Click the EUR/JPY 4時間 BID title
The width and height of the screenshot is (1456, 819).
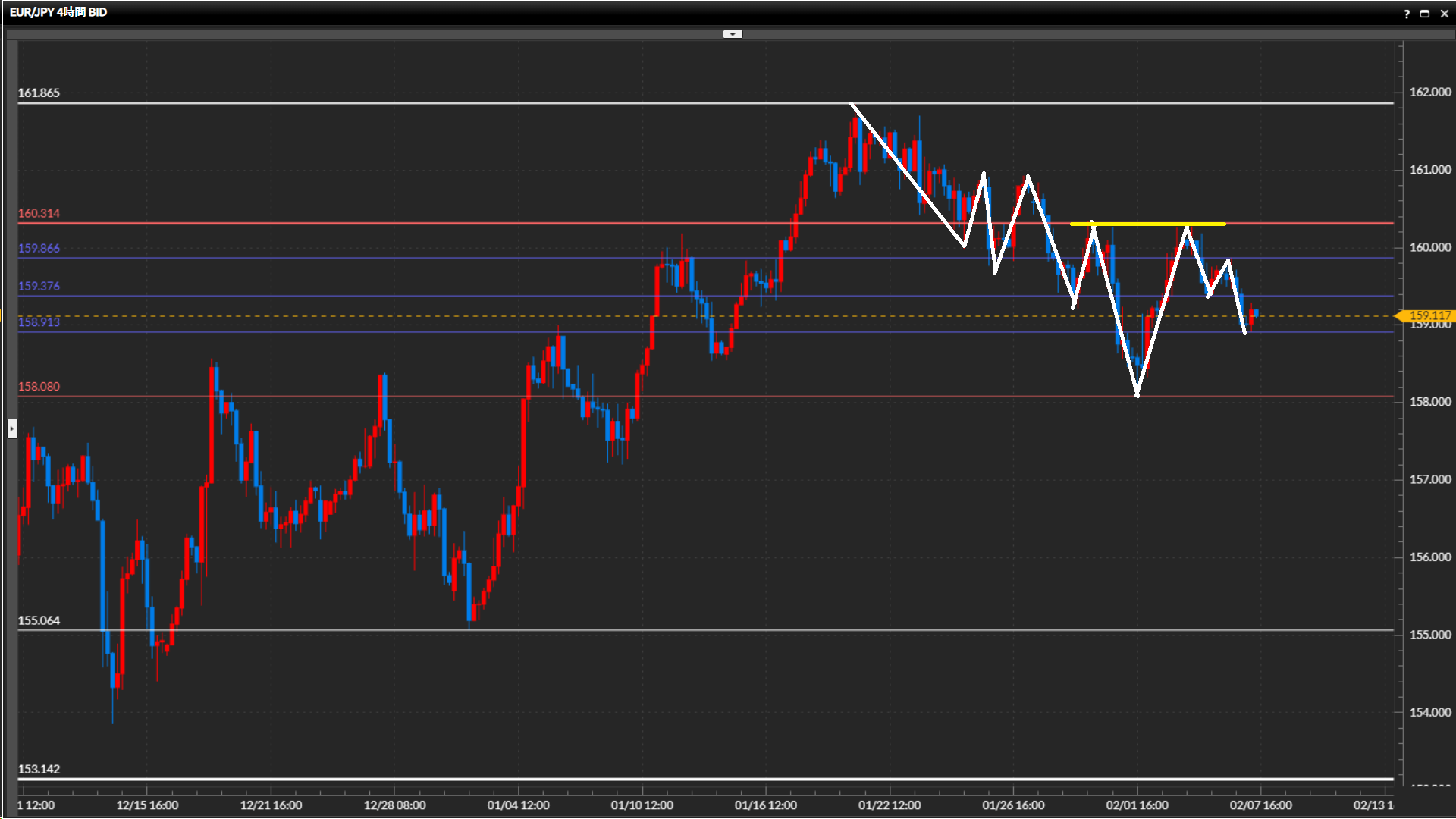(x=58, y=12)
